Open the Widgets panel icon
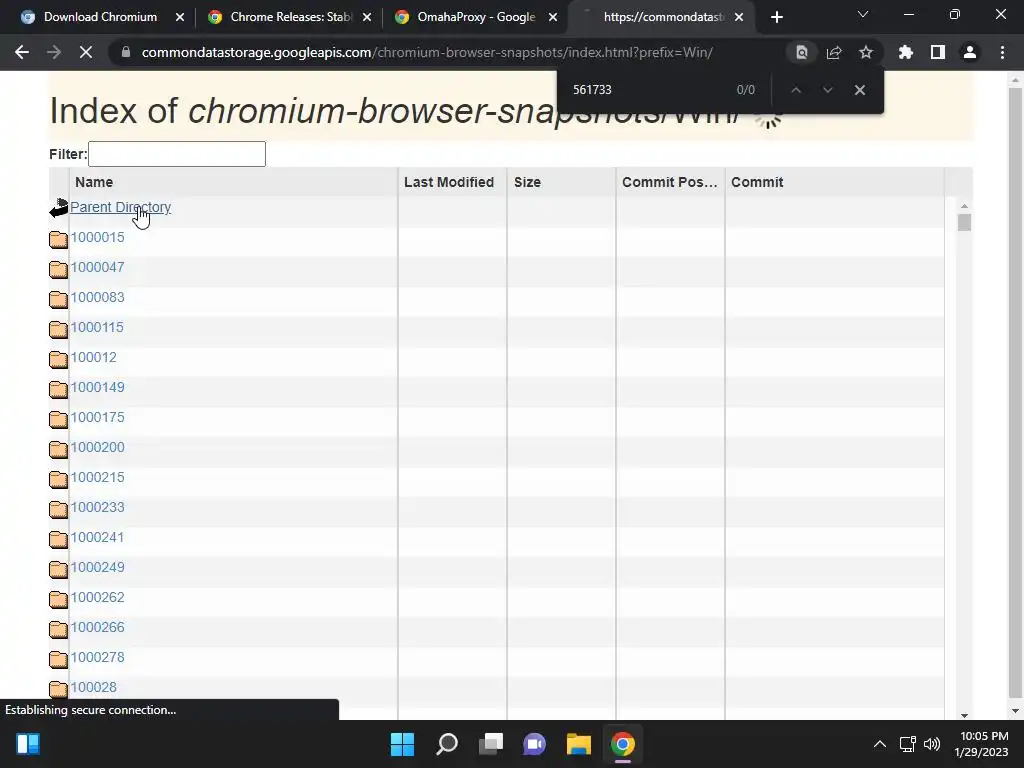1024x768 pixels. coord(28,744)
